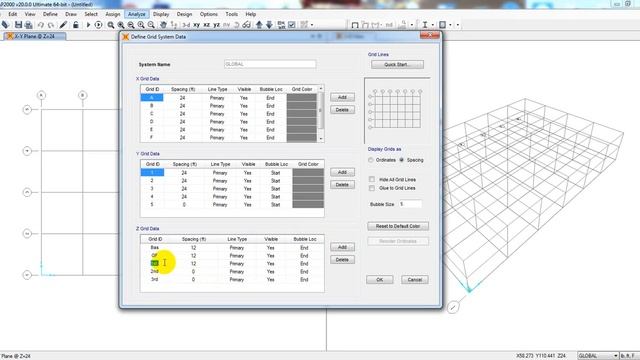Click the new model icon at toolbar start
Image resolution: width=640 pixels, height=360 pixels.
(5, 25)
